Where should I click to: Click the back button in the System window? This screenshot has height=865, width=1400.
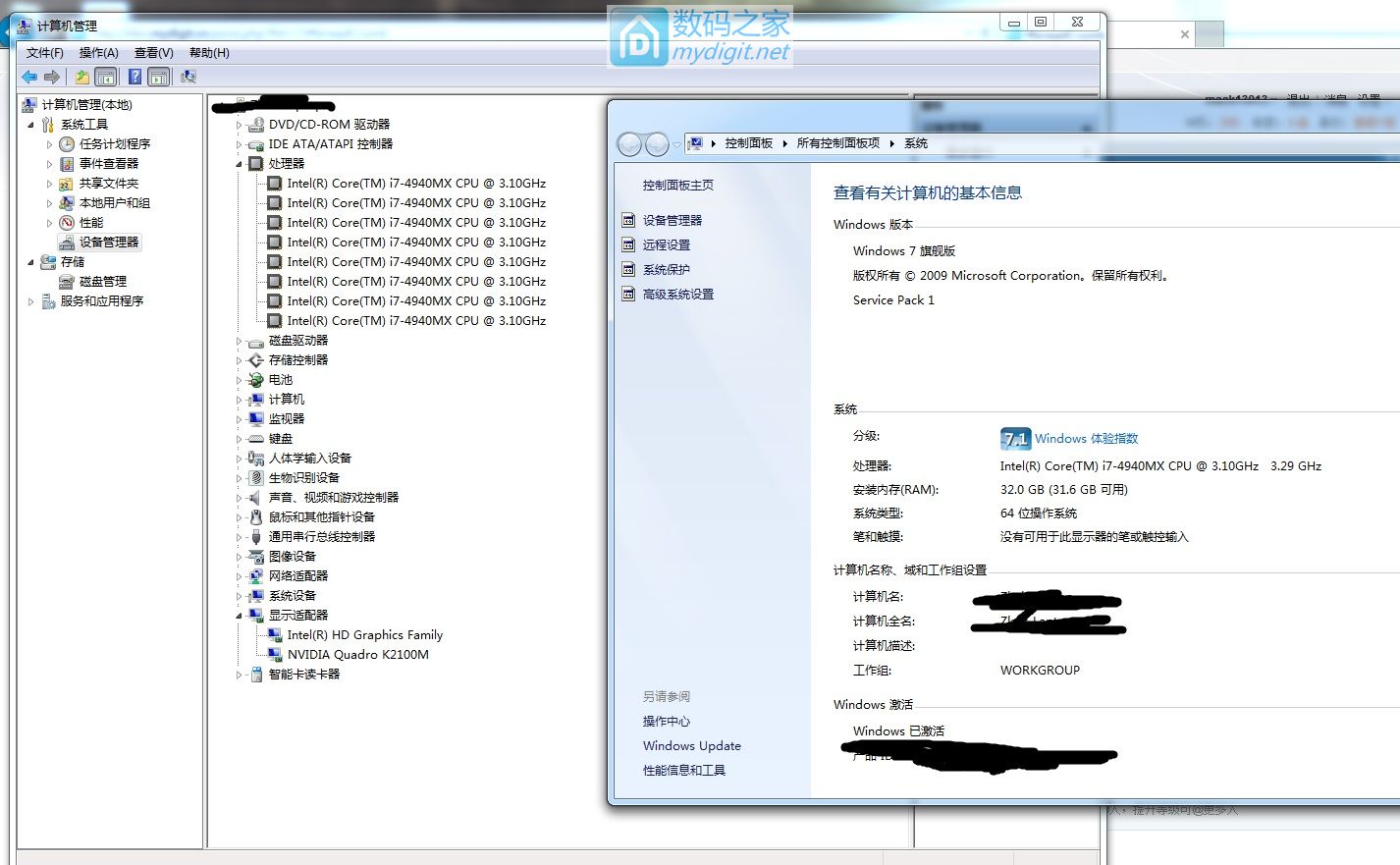629,144
